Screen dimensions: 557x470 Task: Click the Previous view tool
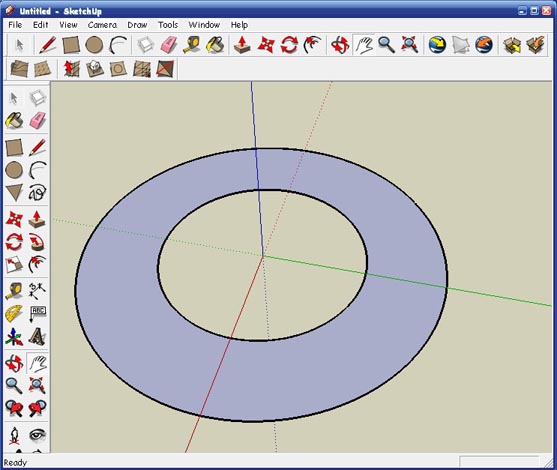pyautogui.click(x=14, y=408)
